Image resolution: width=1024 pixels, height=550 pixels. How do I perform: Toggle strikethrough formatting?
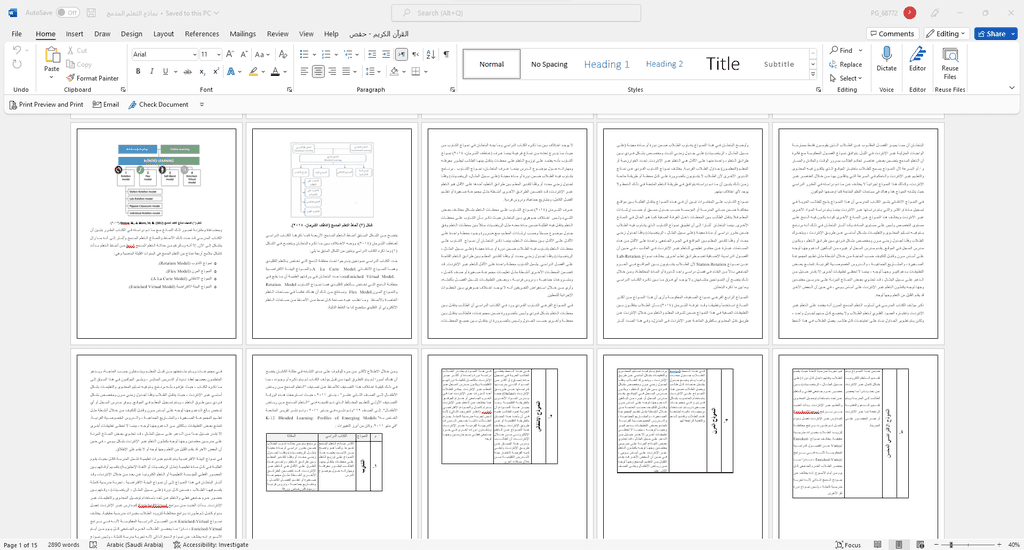point(188,72)
